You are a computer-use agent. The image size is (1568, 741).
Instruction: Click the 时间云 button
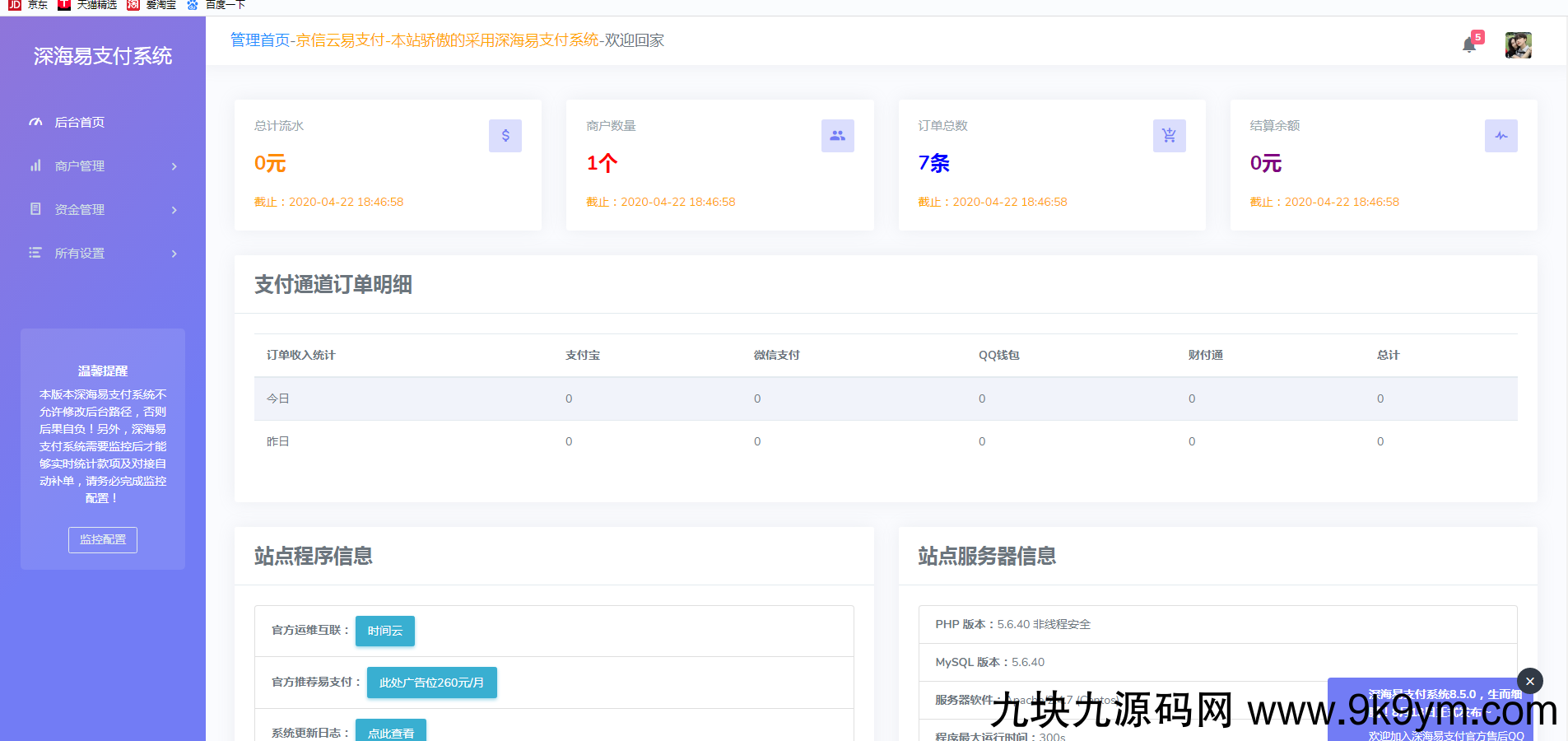click(385, 631)
